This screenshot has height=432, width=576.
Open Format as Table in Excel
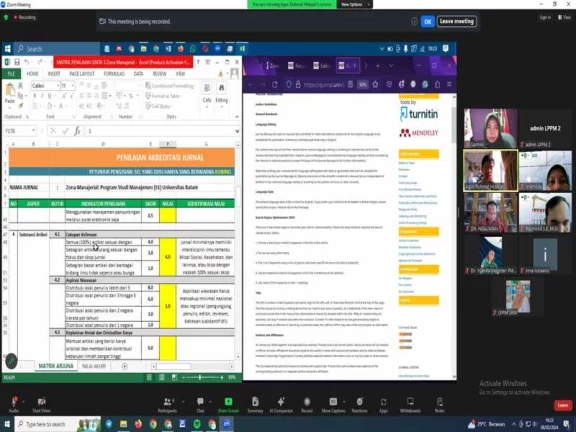click(x=163, y=96)
